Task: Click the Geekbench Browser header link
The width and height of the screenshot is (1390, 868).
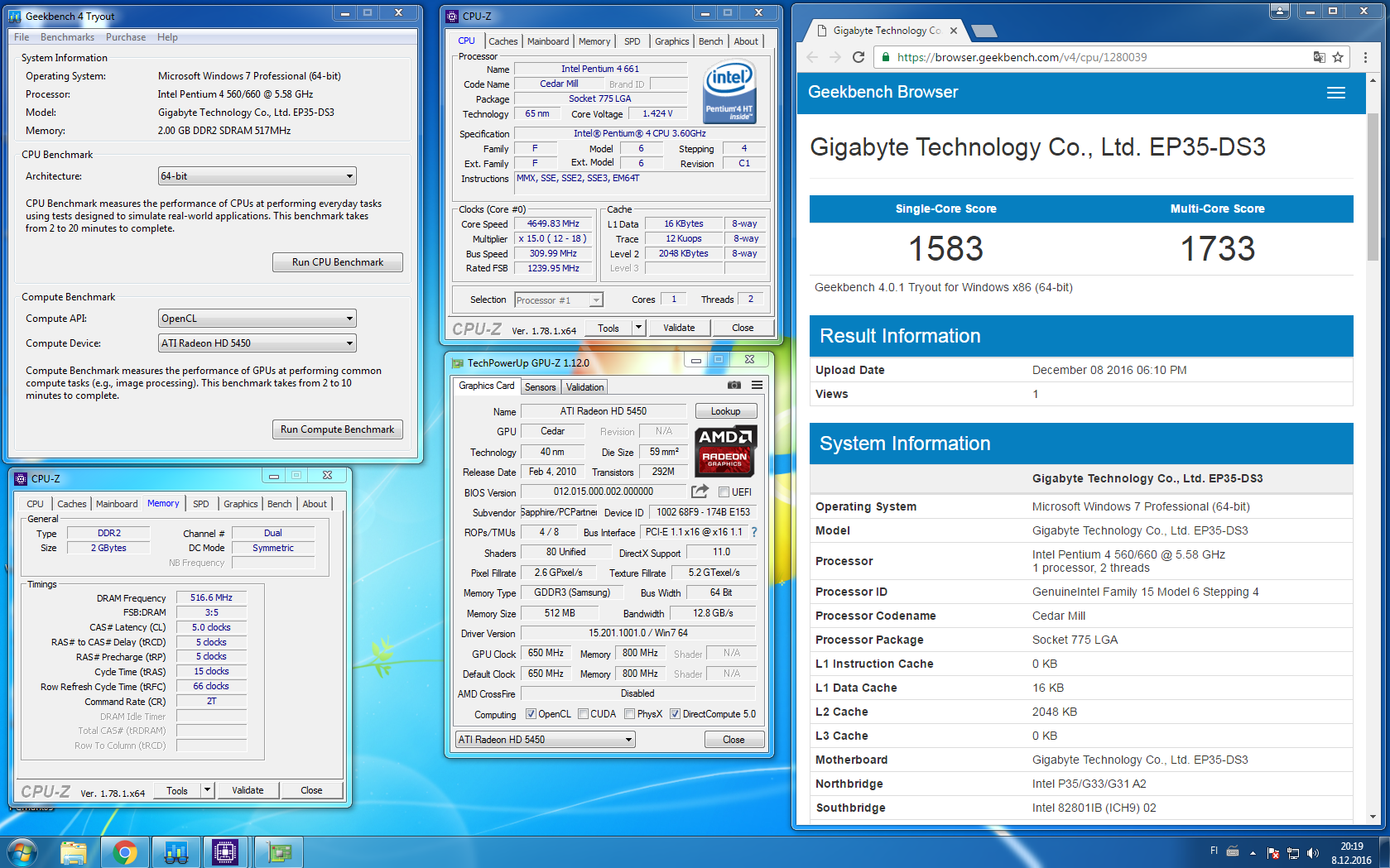Action: click(883, 93)
